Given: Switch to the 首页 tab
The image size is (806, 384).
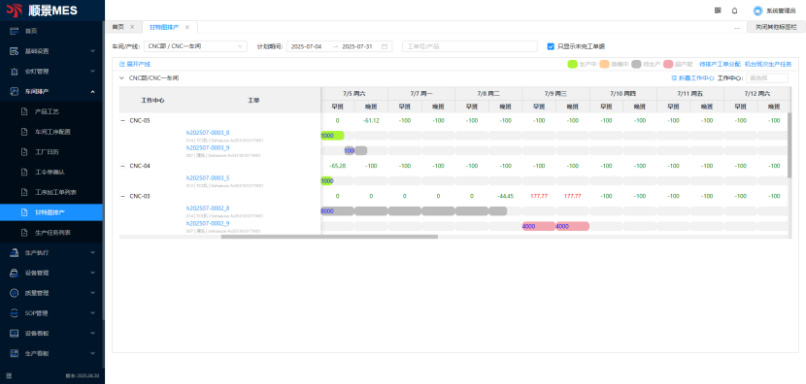Looking at the screenshot, I should tap(118, 27).
